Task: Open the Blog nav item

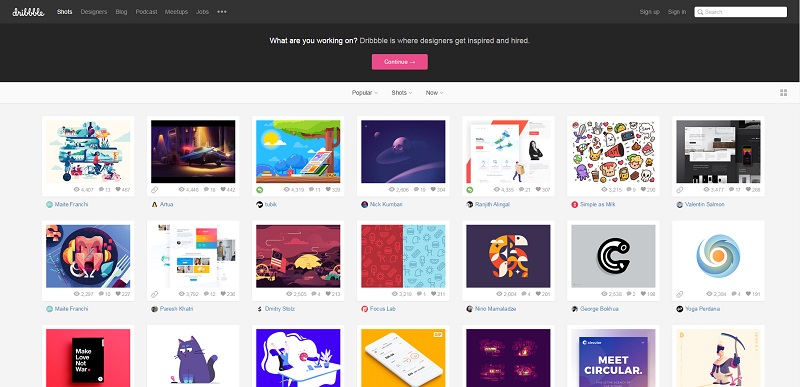Action: pos(121,12)
